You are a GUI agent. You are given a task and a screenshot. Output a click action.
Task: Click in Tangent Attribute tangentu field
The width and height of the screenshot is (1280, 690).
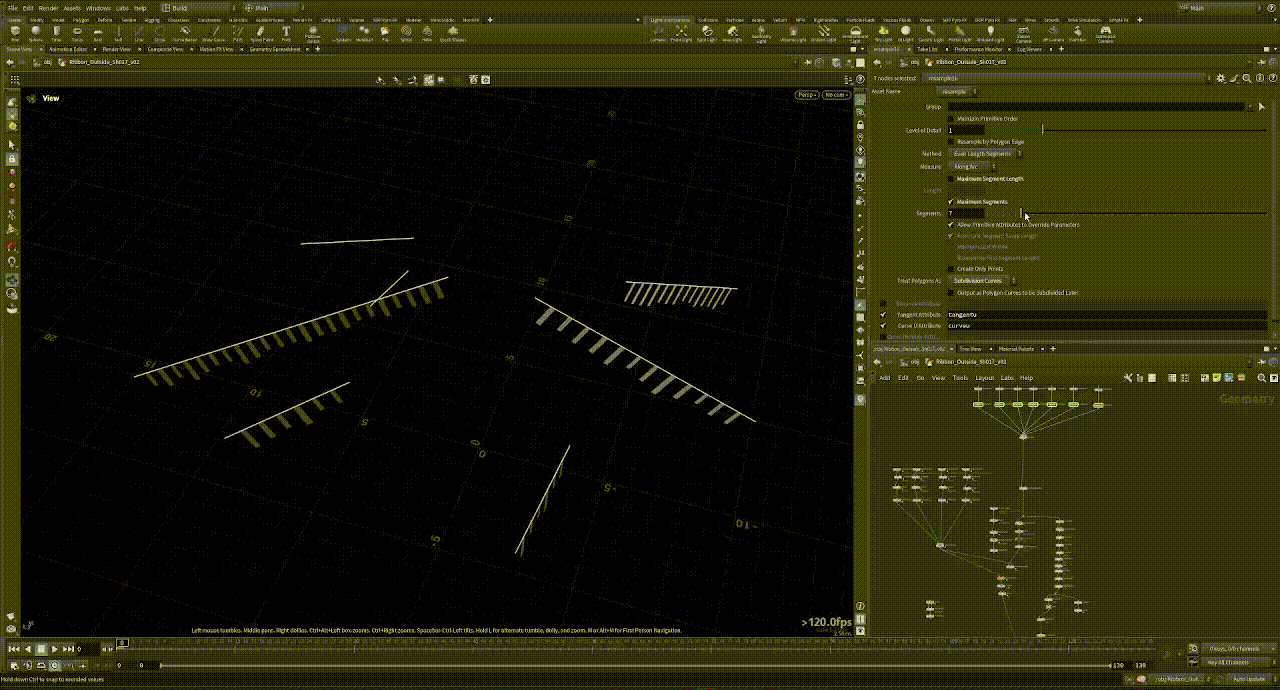(1106, 315)
